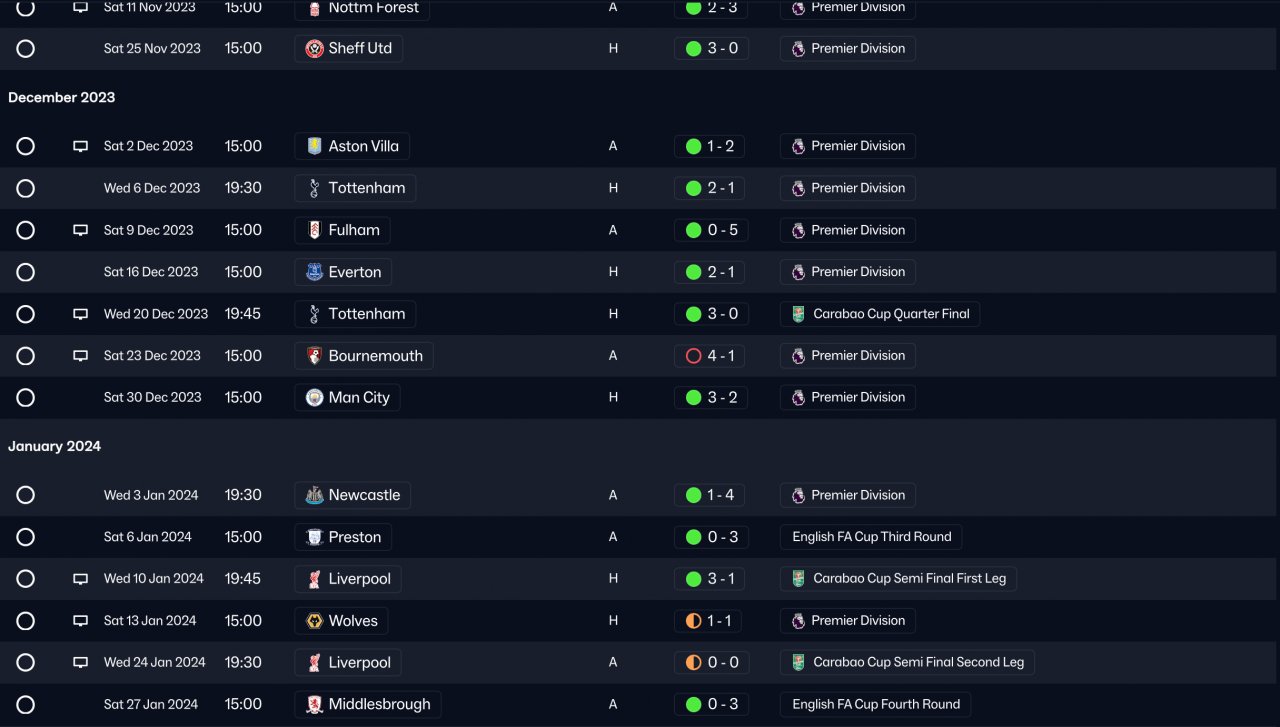Click the Premier Division logo on Everton row

tap(798, 272)
